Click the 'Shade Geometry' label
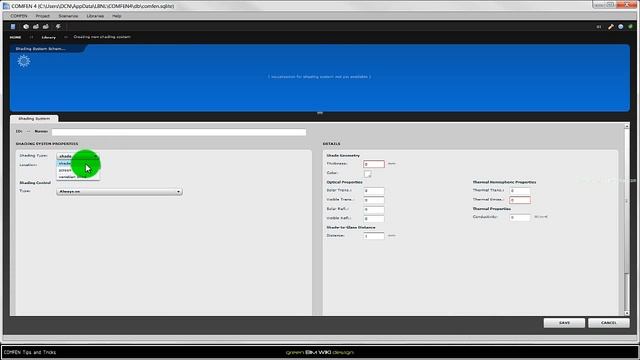The height and width of the screenshot is (360, 640). (x=343, y=156)
